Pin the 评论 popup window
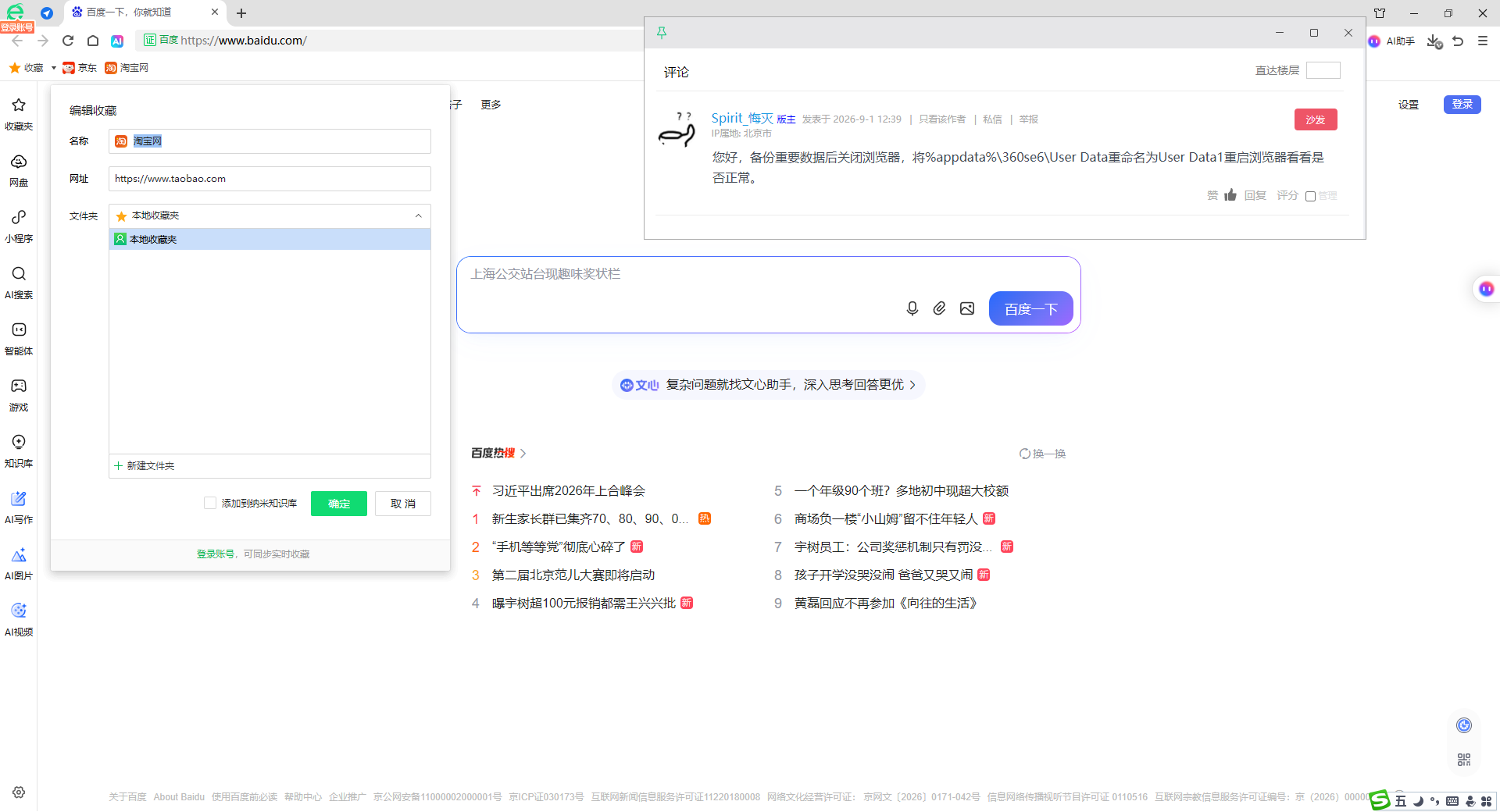 click(x=662, y=33)
